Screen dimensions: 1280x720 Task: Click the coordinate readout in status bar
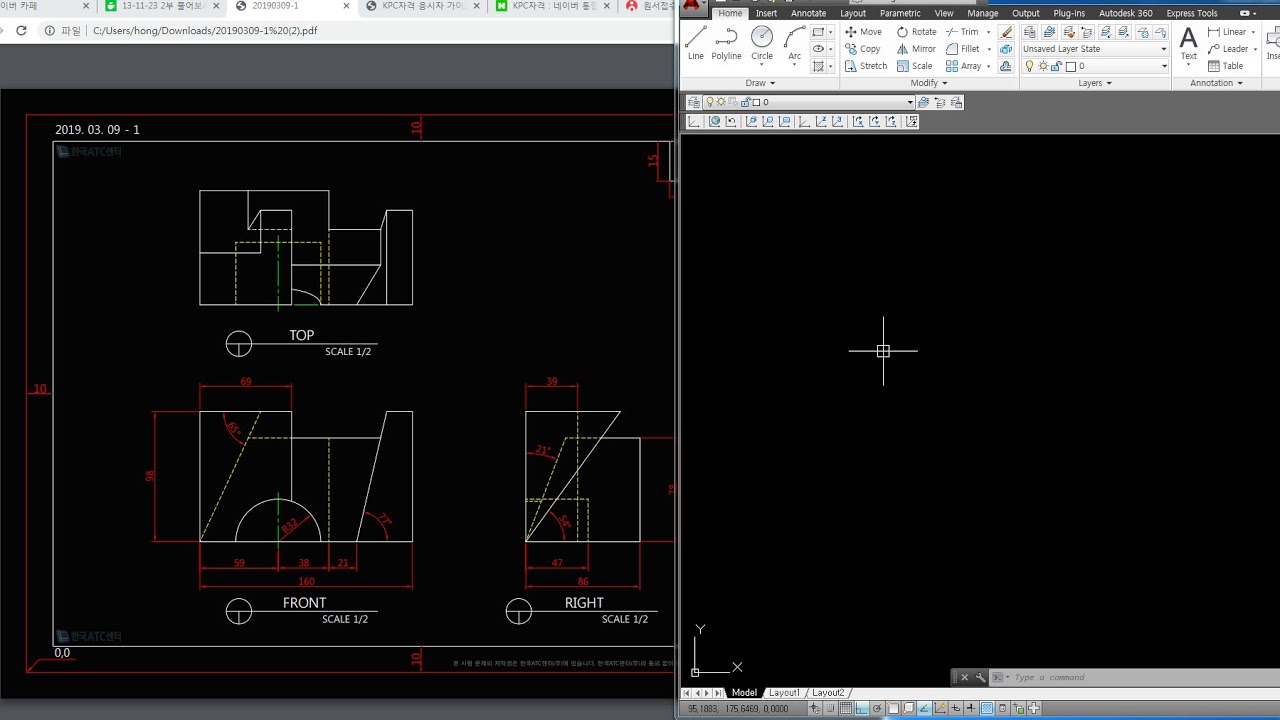(x=738, y=709)
